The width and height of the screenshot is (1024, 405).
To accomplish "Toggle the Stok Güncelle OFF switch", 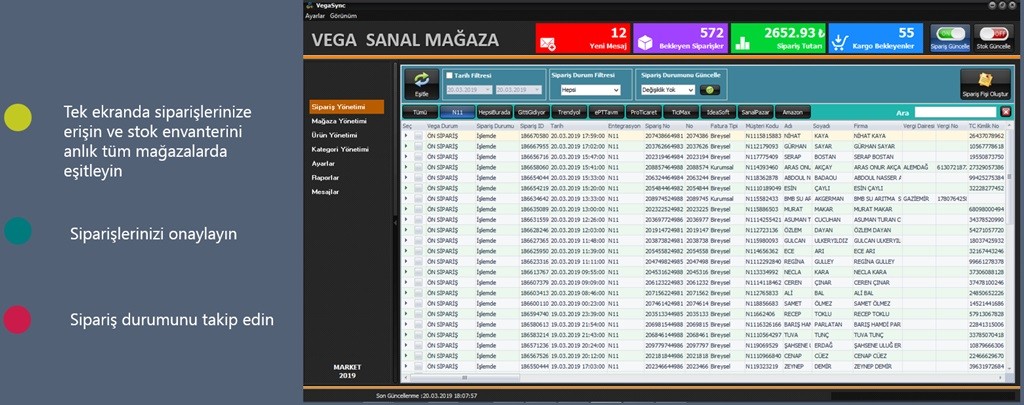I will (x=993, y=34).
